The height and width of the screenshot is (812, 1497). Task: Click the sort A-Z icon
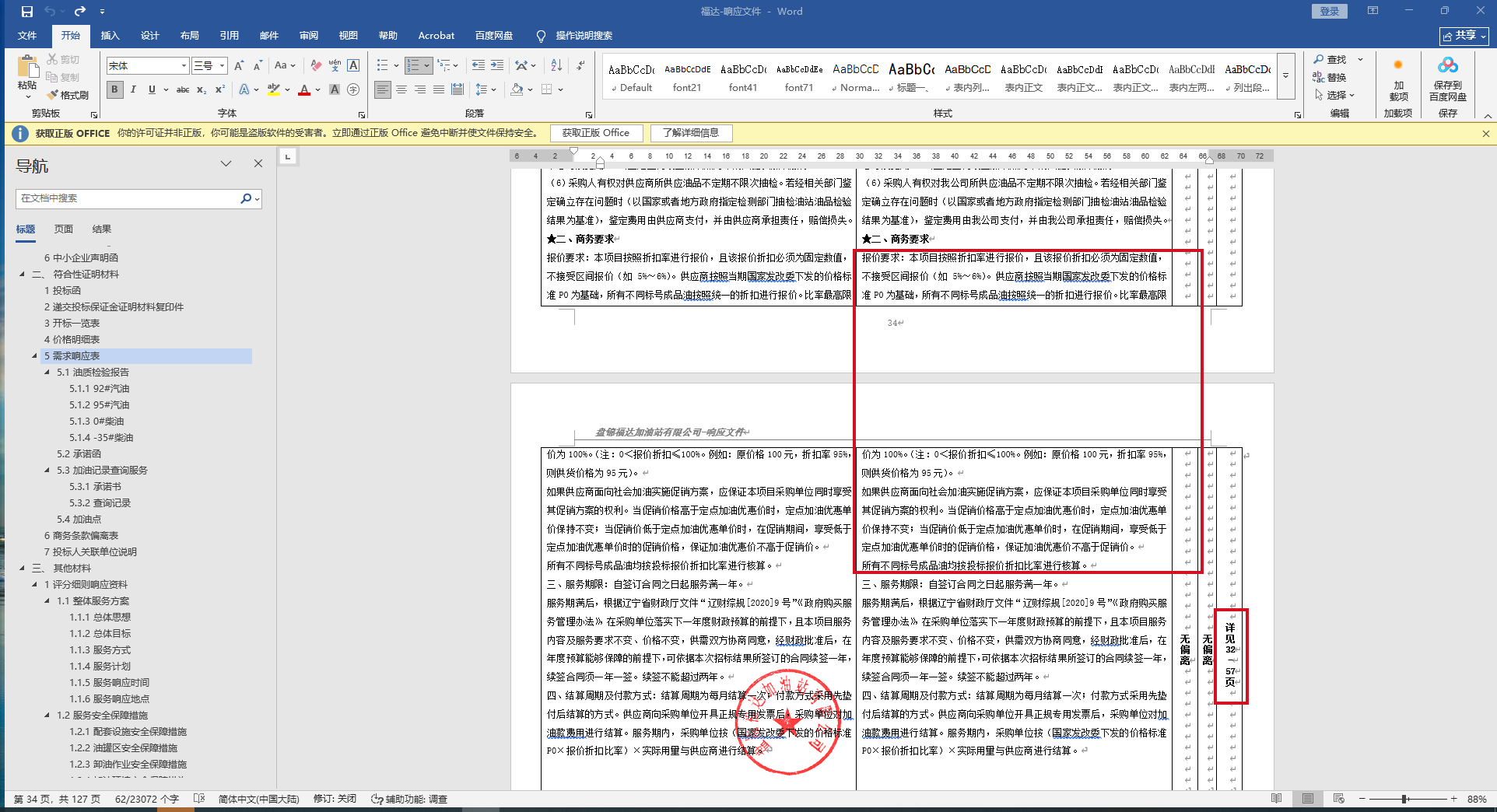556,66
